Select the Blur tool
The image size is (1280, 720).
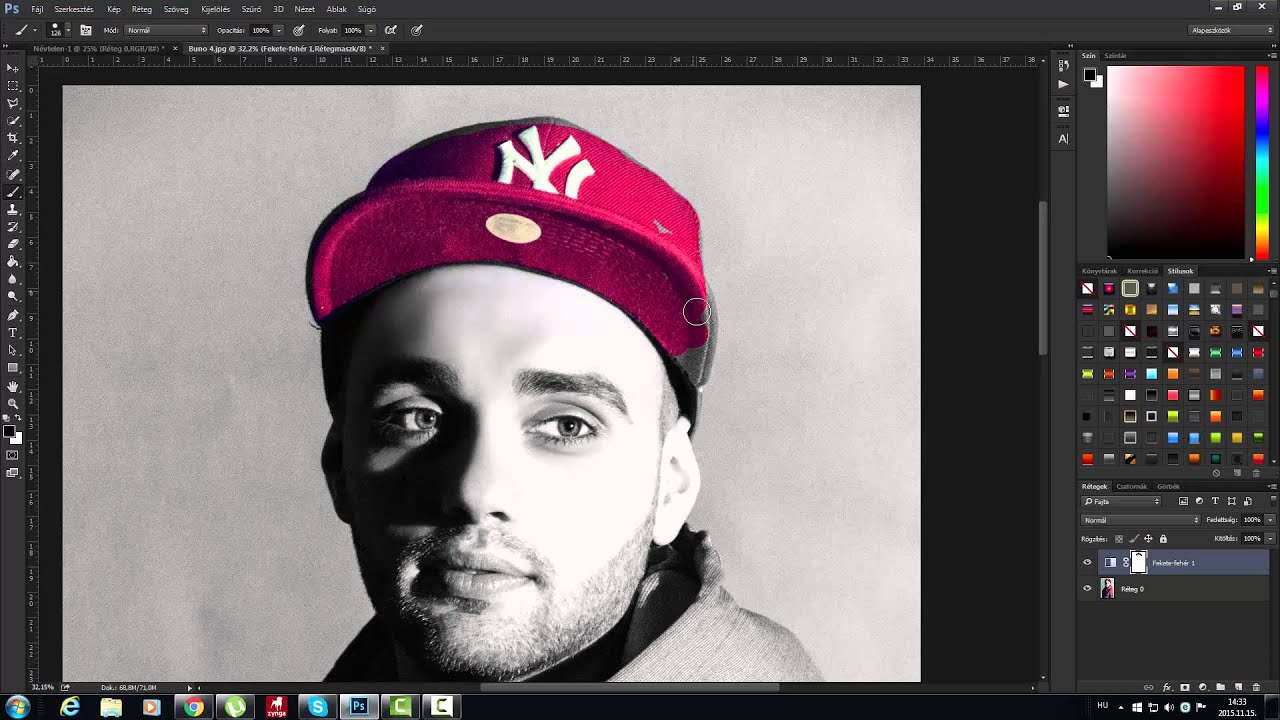pyautogui.click(x=13, y=279)
